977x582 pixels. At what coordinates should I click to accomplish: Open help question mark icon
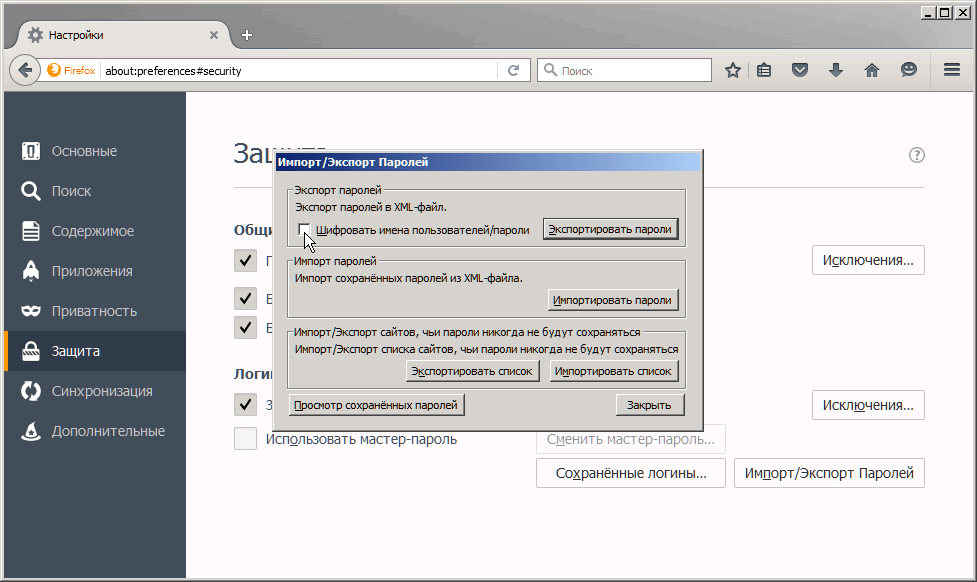click(917, 155)
